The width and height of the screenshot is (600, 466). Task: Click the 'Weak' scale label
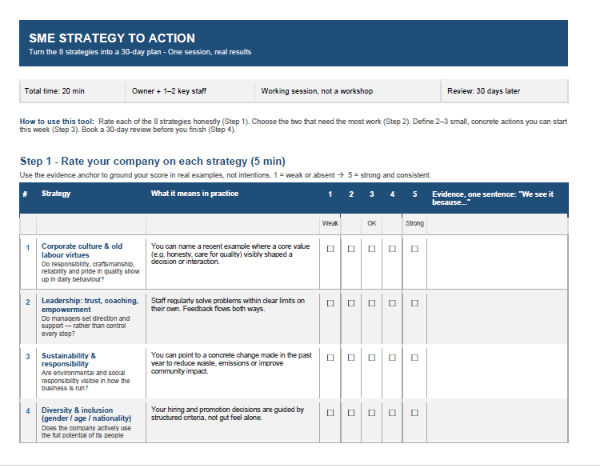[x=330, y=223]
